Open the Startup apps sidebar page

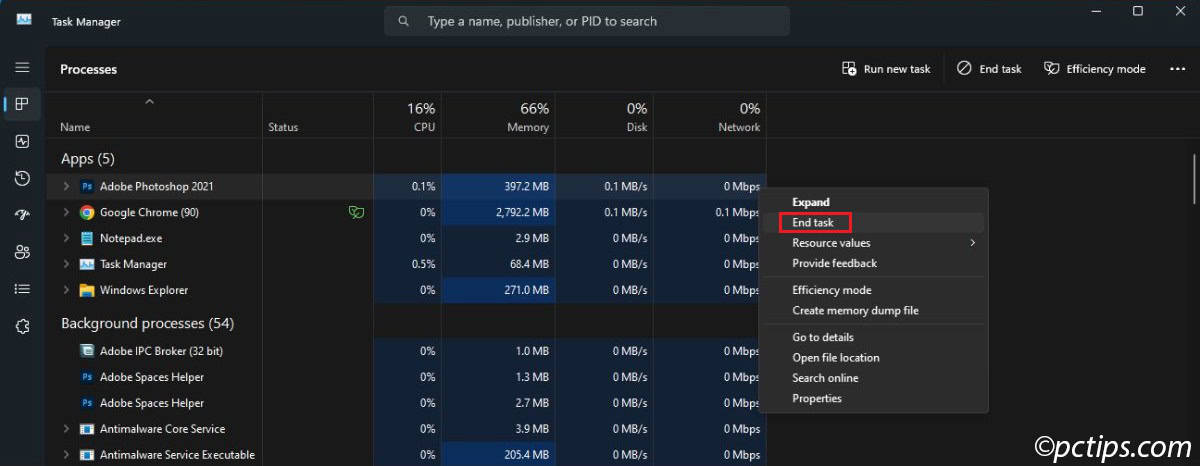coord(22,215)
